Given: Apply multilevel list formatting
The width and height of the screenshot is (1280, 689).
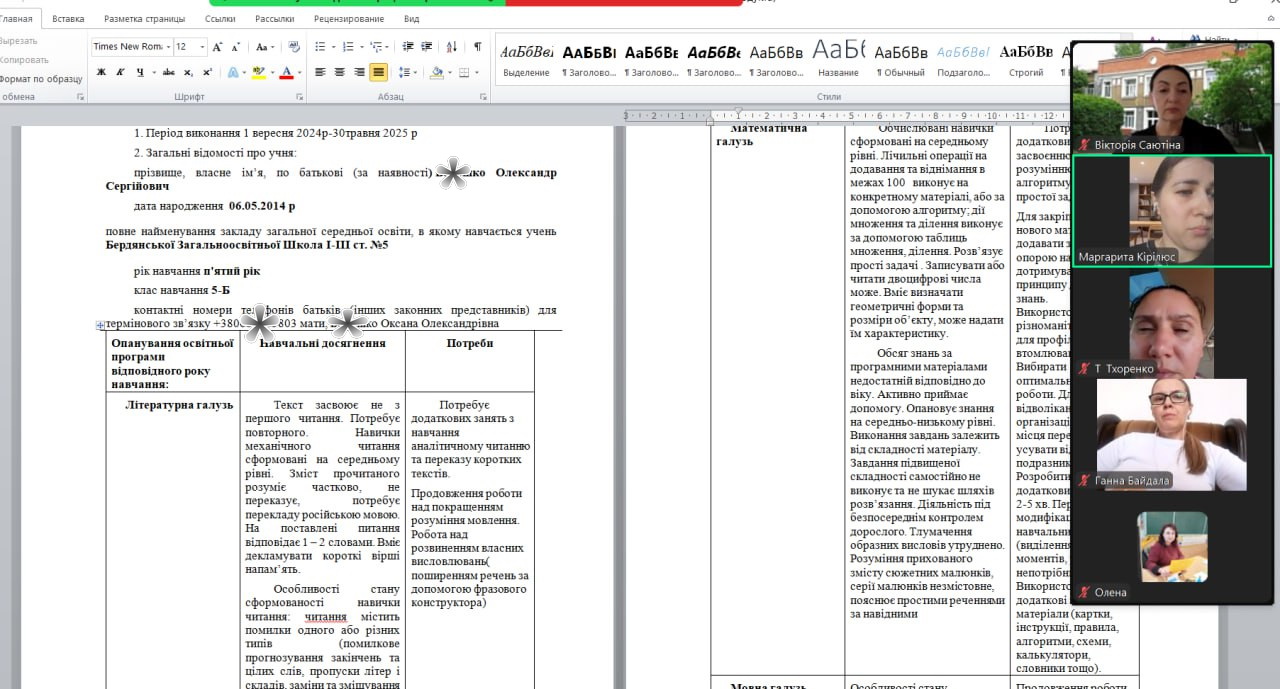Looking at the screenshot, I should (376, 47).
